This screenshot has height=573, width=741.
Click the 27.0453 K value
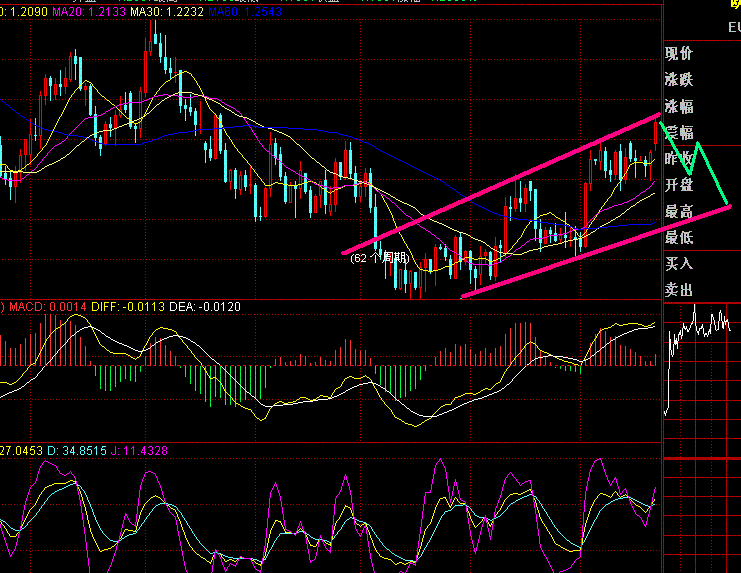point(21,451)
